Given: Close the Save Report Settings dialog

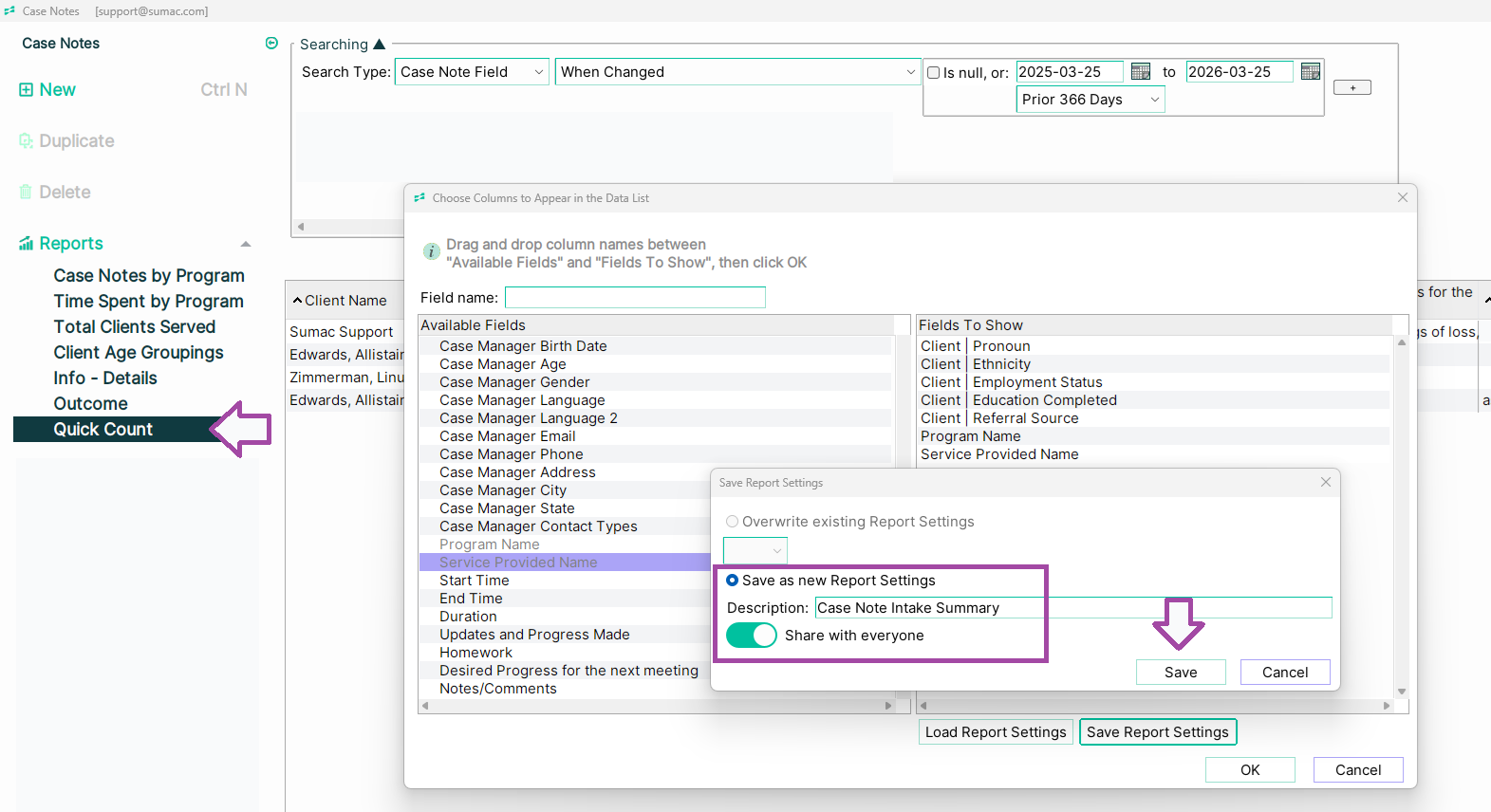Looking at the screenshot, I should pos(1326,483).
